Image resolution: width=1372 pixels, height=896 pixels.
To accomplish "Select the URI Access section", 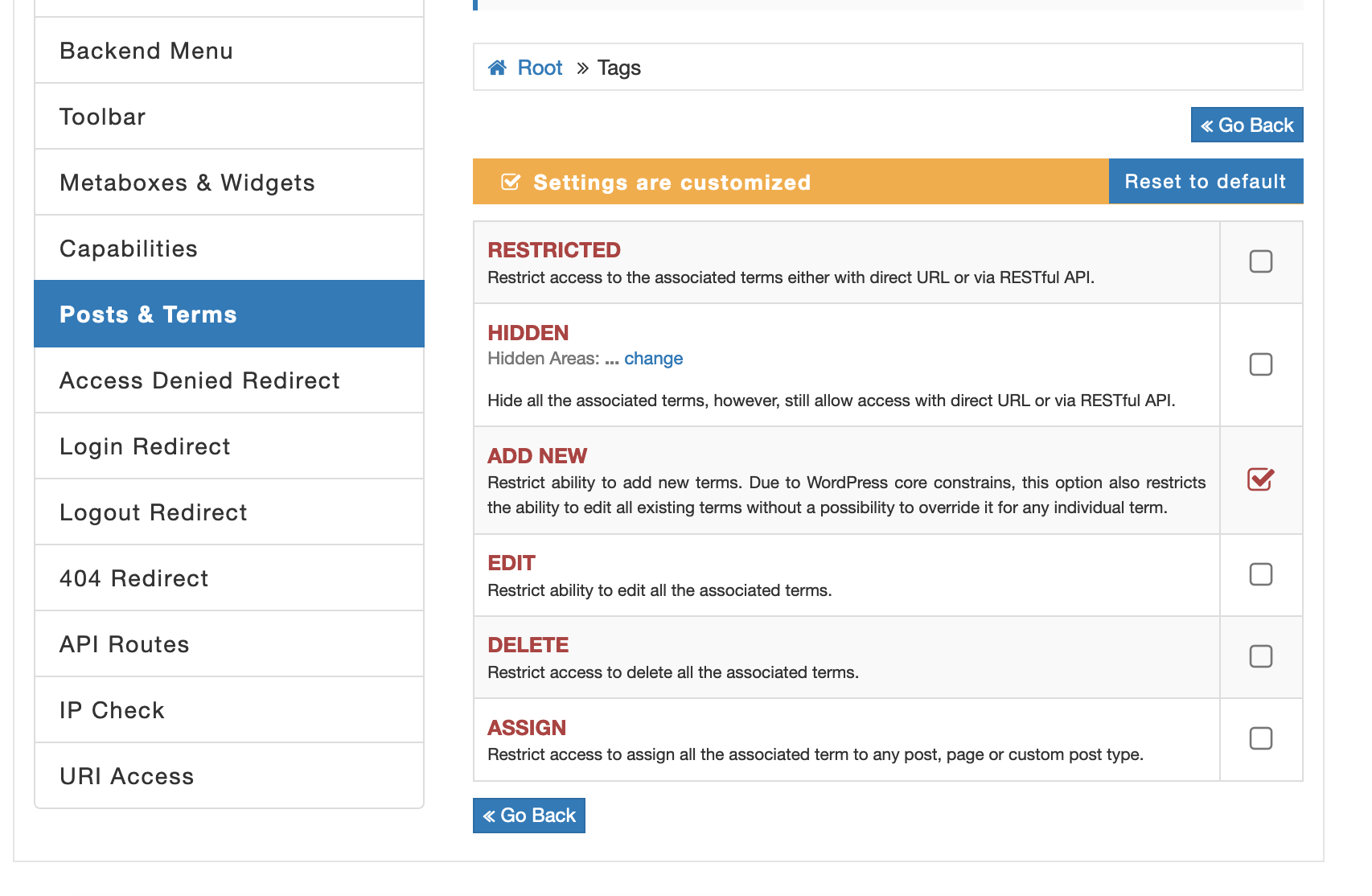I will pyautogui.click(x=126, y=775).
